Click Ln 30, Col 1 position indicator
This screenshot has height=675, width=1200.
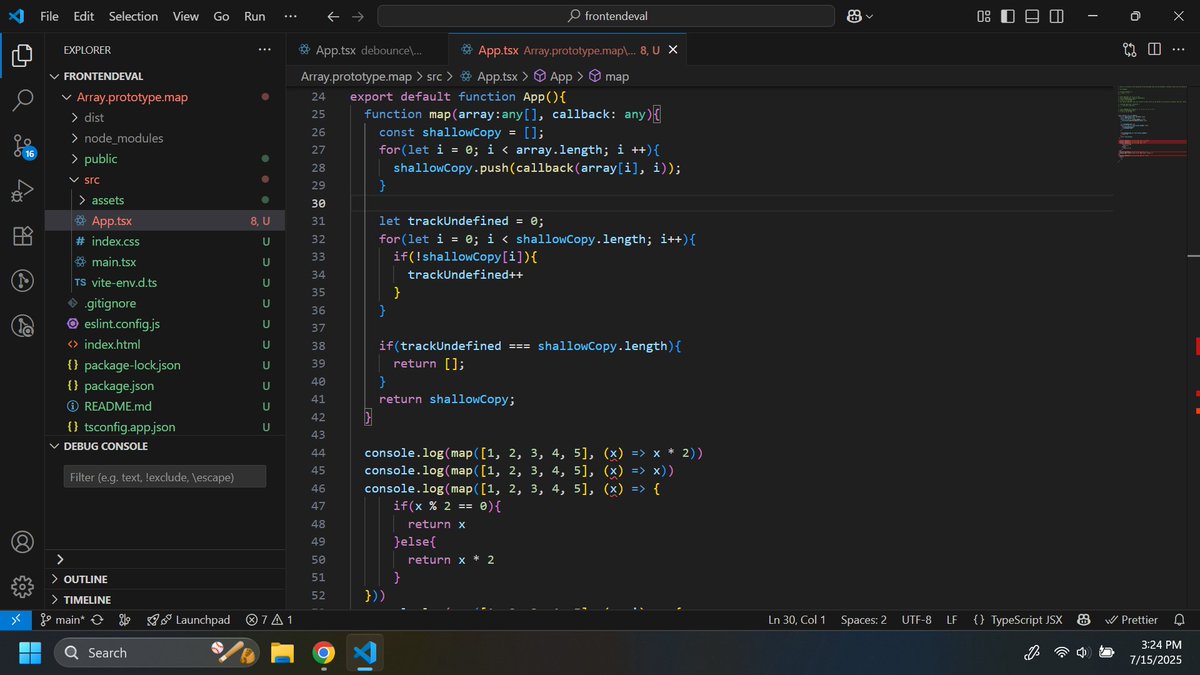click(x=797, y=620)
